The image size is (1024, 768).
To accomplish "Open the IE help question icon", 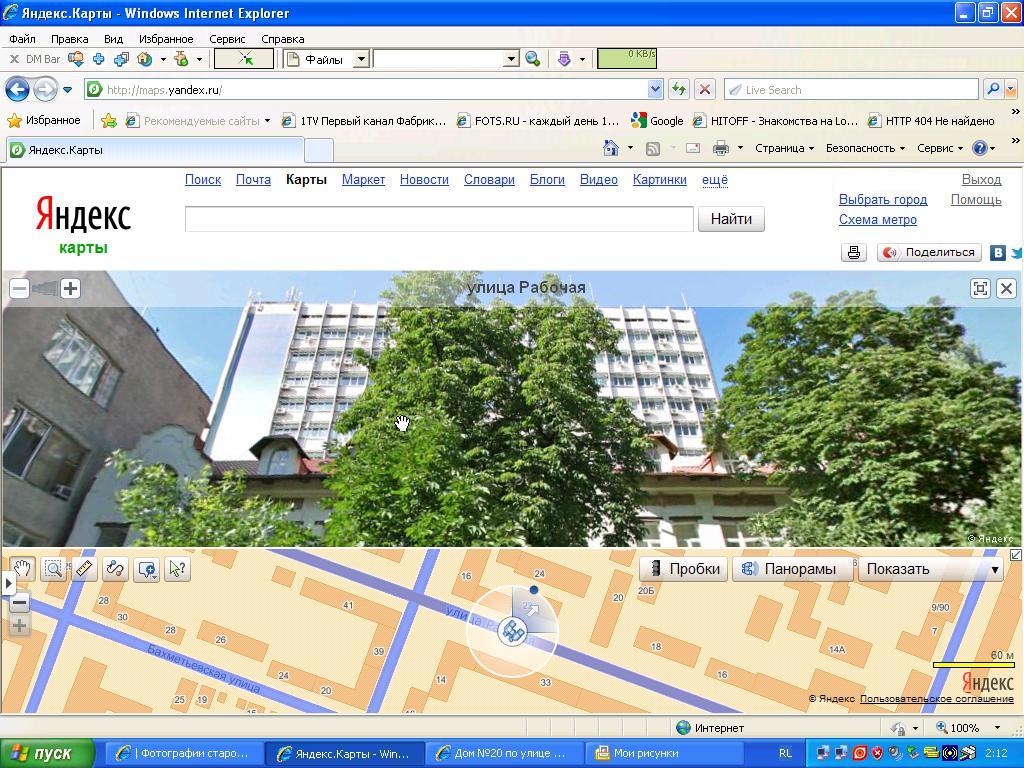I will [x=980, y=148].
